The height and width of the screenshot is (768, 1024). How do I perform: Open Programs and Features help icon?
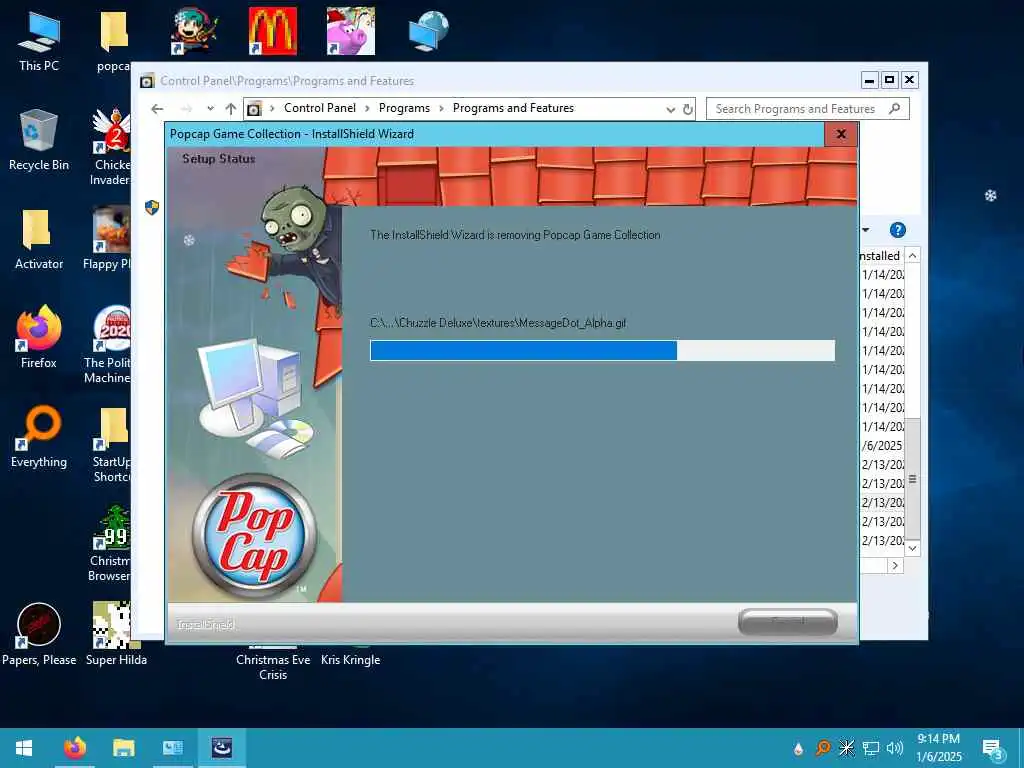(x=898, y=230)
